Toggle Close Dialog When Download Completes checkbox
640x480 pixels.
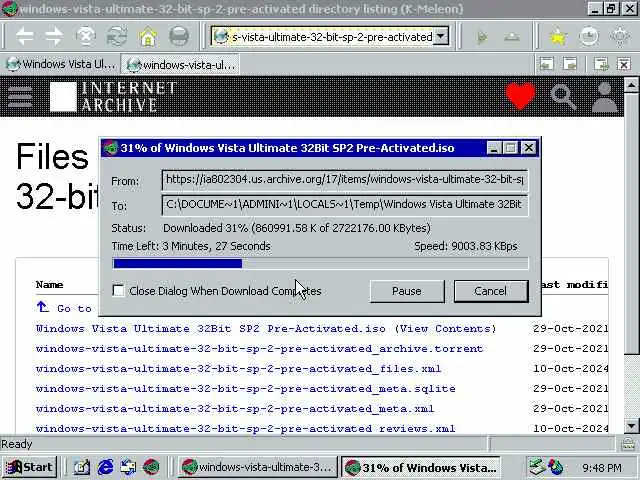pyautogui.click(x=118, y=291)
